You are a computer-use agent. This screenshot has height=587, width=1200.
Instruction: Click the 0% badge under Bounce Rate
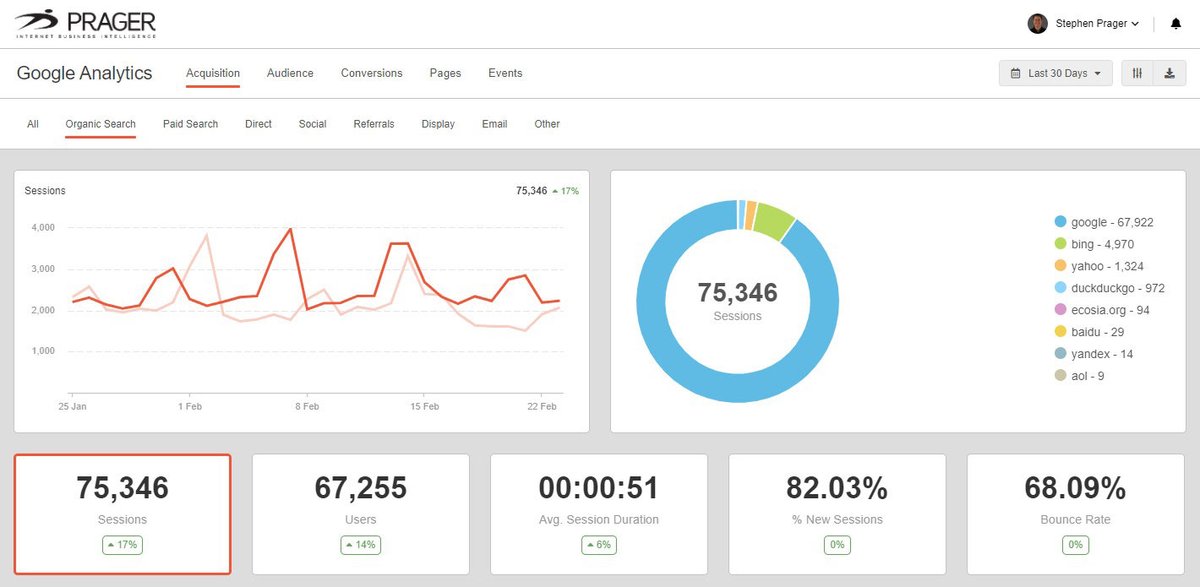tap(1075, 545)
